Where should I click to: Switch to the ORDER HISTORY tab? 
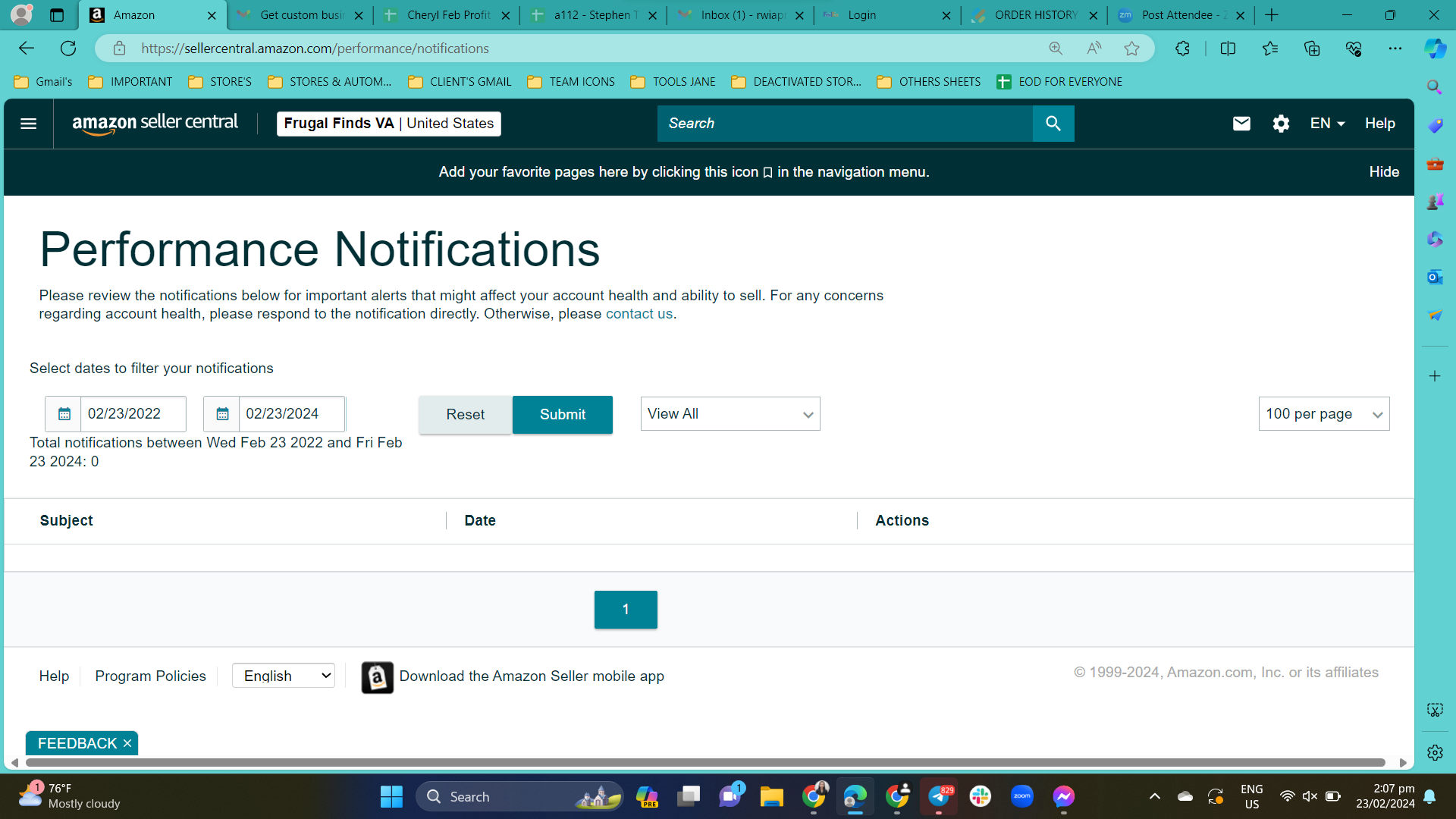click(1035, 15)
